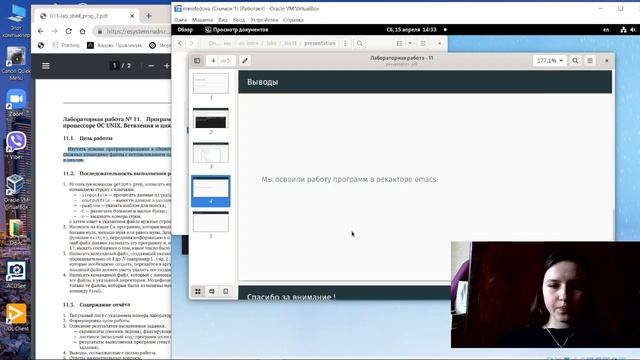Reload the browser page

point(69,31)
